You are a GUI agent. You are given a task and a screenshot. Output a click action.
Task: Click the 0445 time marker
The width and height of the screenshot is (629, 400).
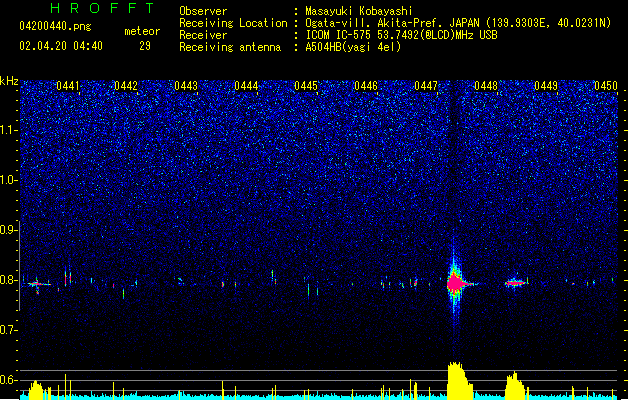coord(306,86)
